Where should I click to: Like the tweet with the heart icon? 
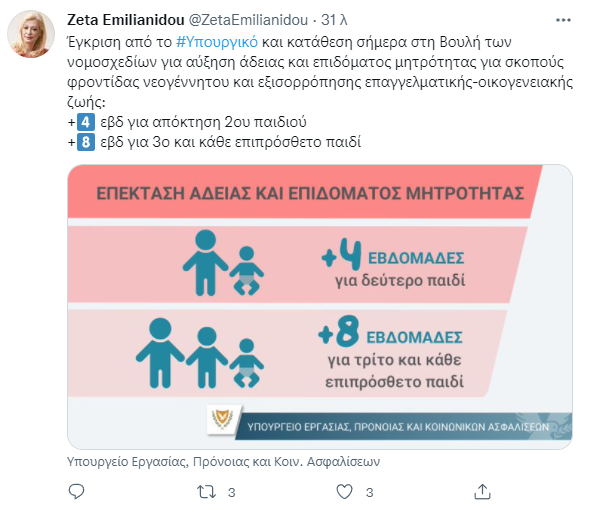click(x=344, y=492)
